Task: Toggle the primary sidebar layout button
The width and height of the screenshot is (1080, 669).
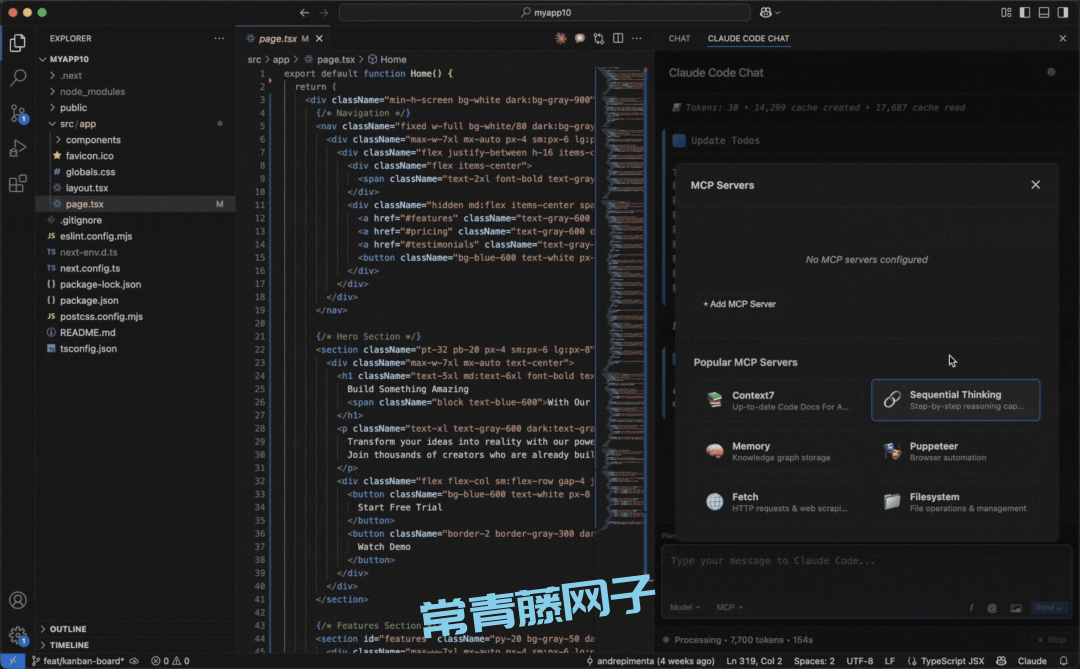Action: click(1025, 12)
